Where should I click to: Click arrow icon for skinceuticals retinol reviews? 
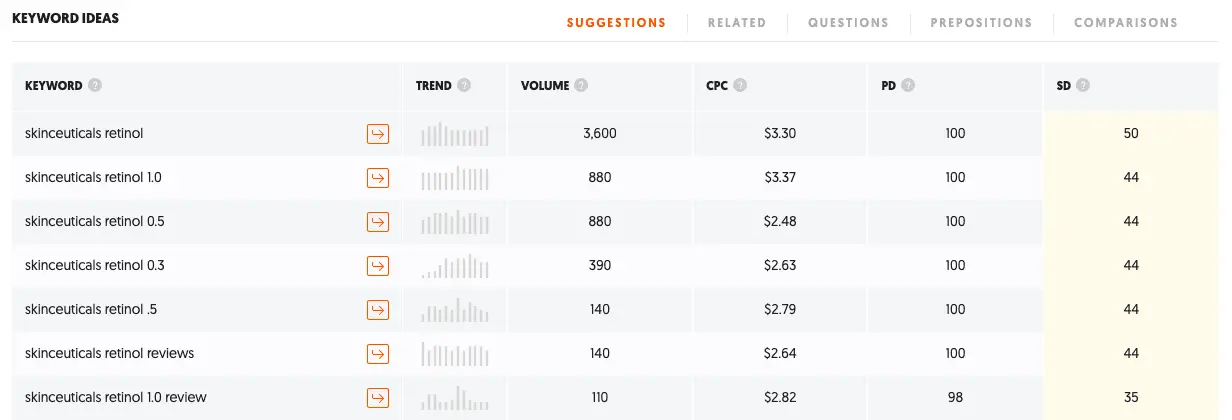click(378, 354)
